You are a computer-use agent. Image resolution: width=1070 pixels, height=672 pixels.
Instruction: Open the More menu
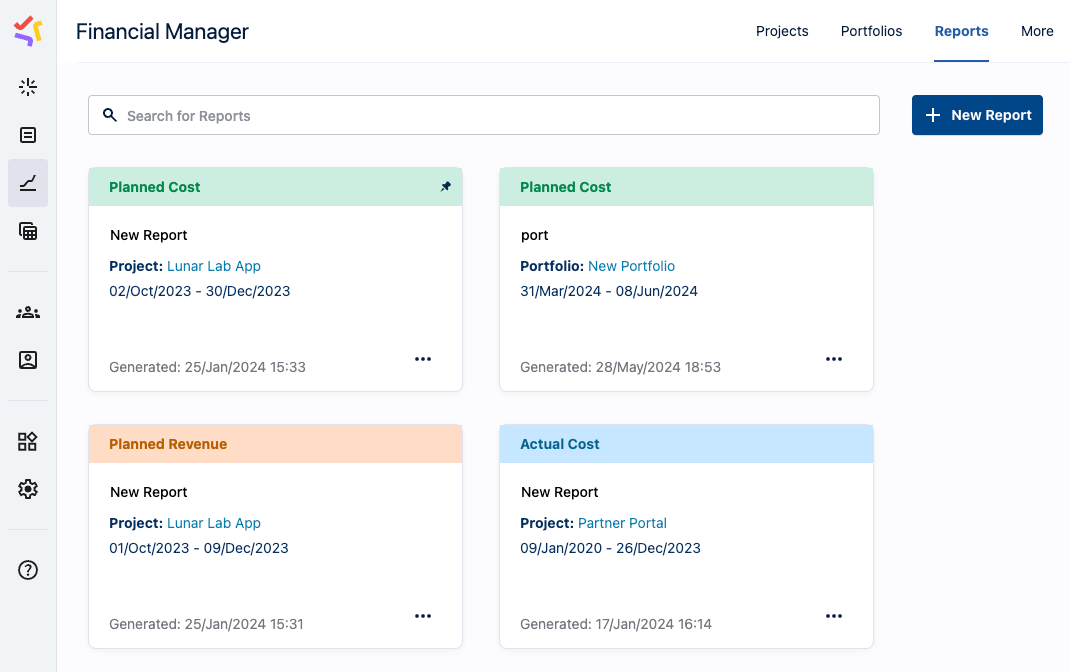tap(1037, 31)
